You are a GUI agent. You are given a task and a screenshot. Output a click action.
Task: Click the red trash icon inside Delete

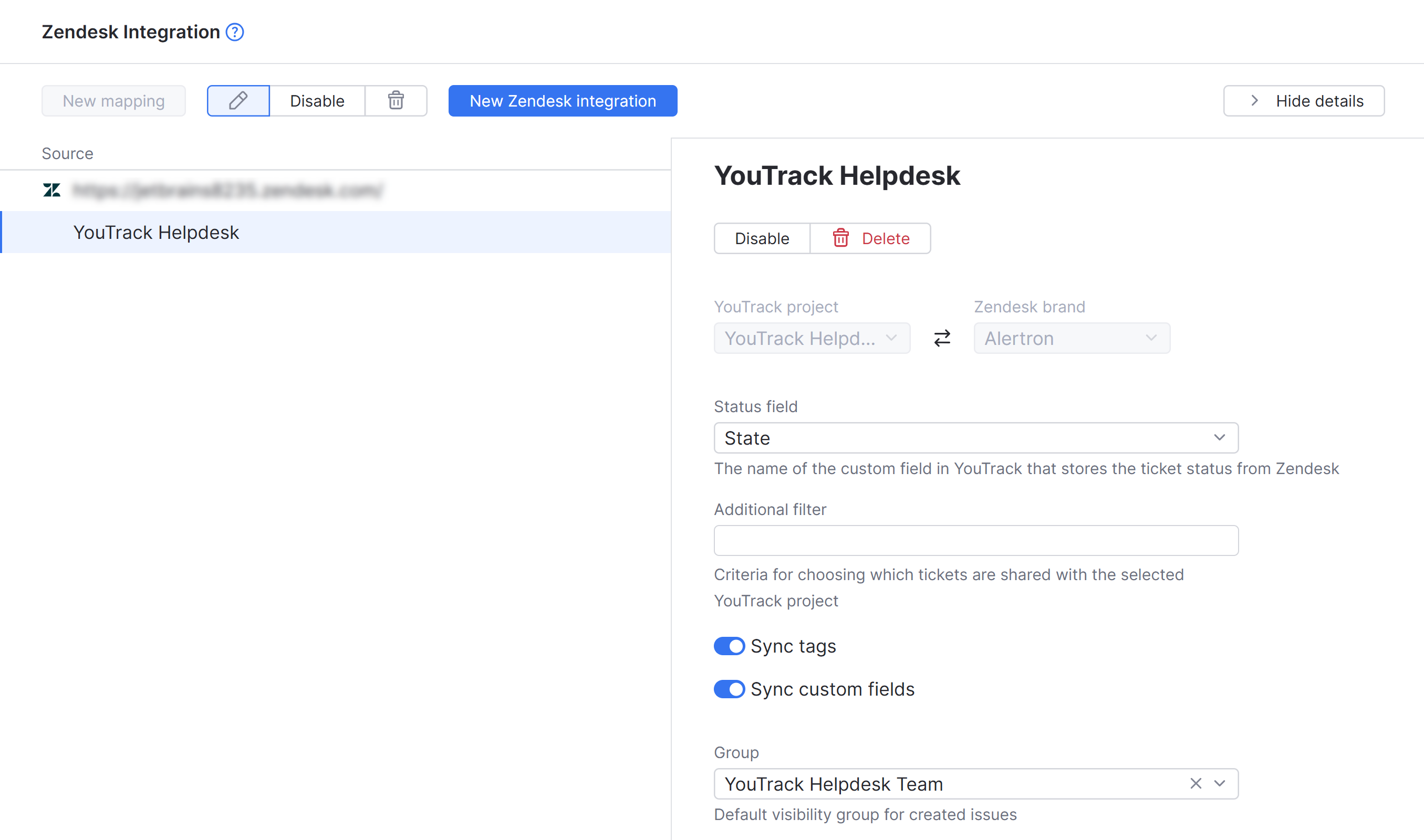[840, 238]
